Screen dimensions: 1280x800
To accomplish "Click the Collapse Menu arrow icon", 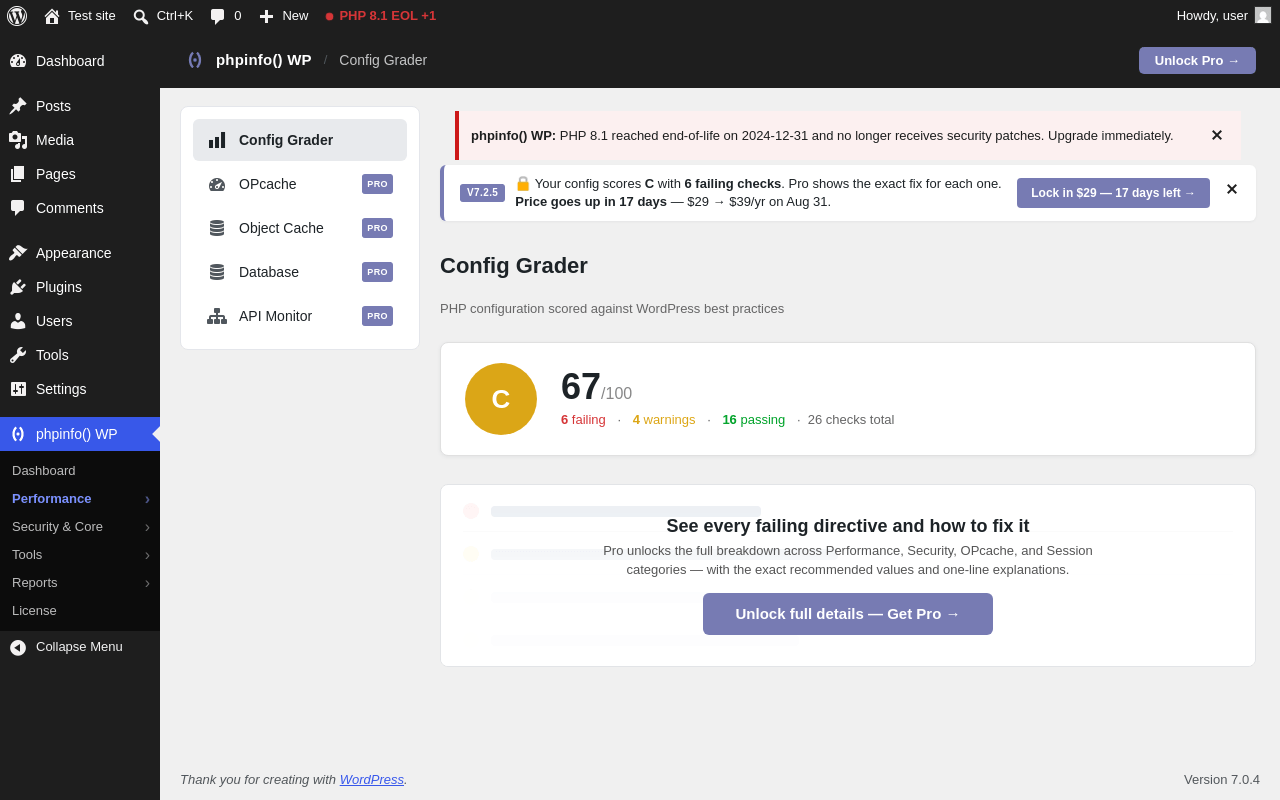I will [18, 647].
